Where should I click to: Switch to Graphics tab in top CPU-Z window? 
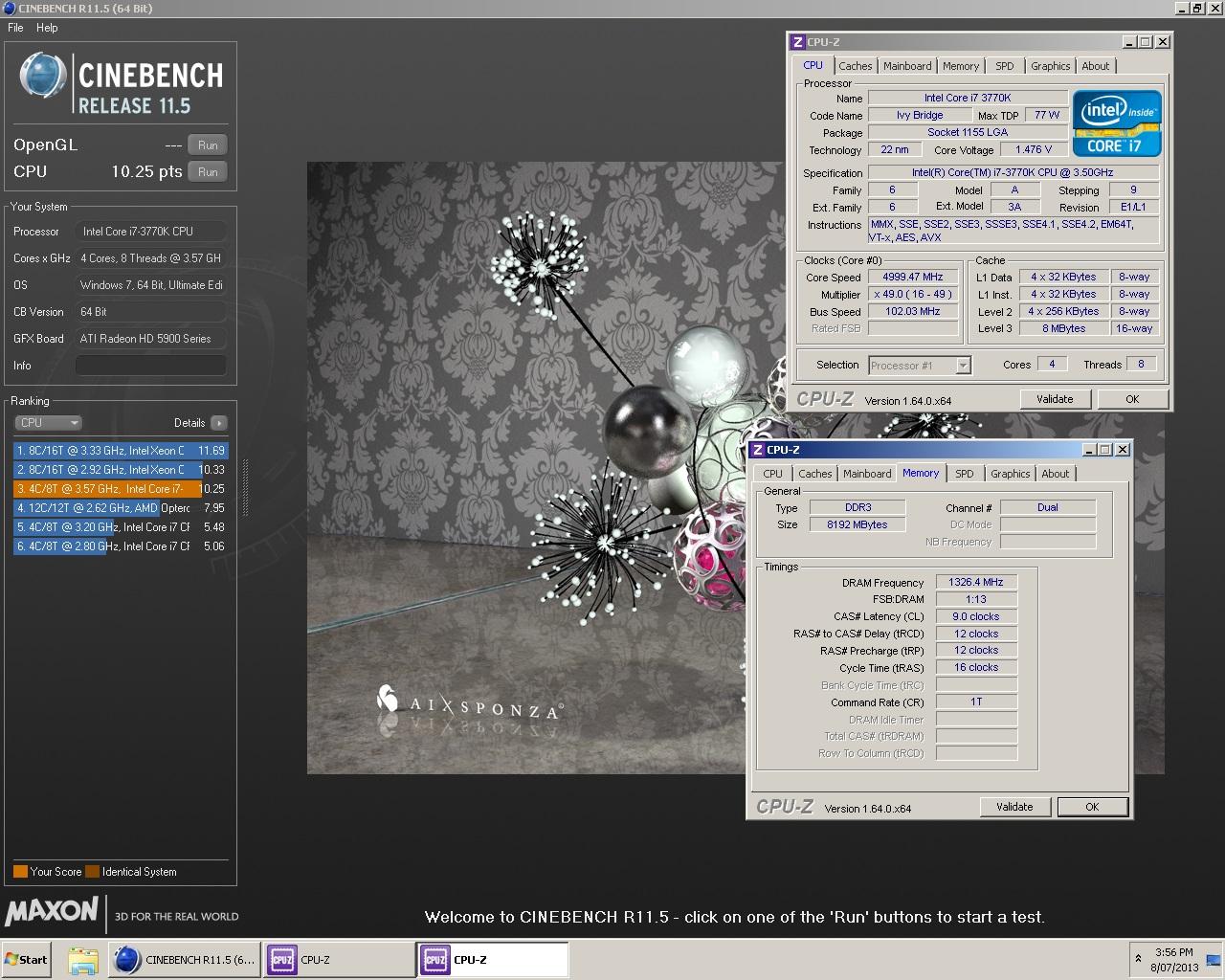pos(1050,66)
